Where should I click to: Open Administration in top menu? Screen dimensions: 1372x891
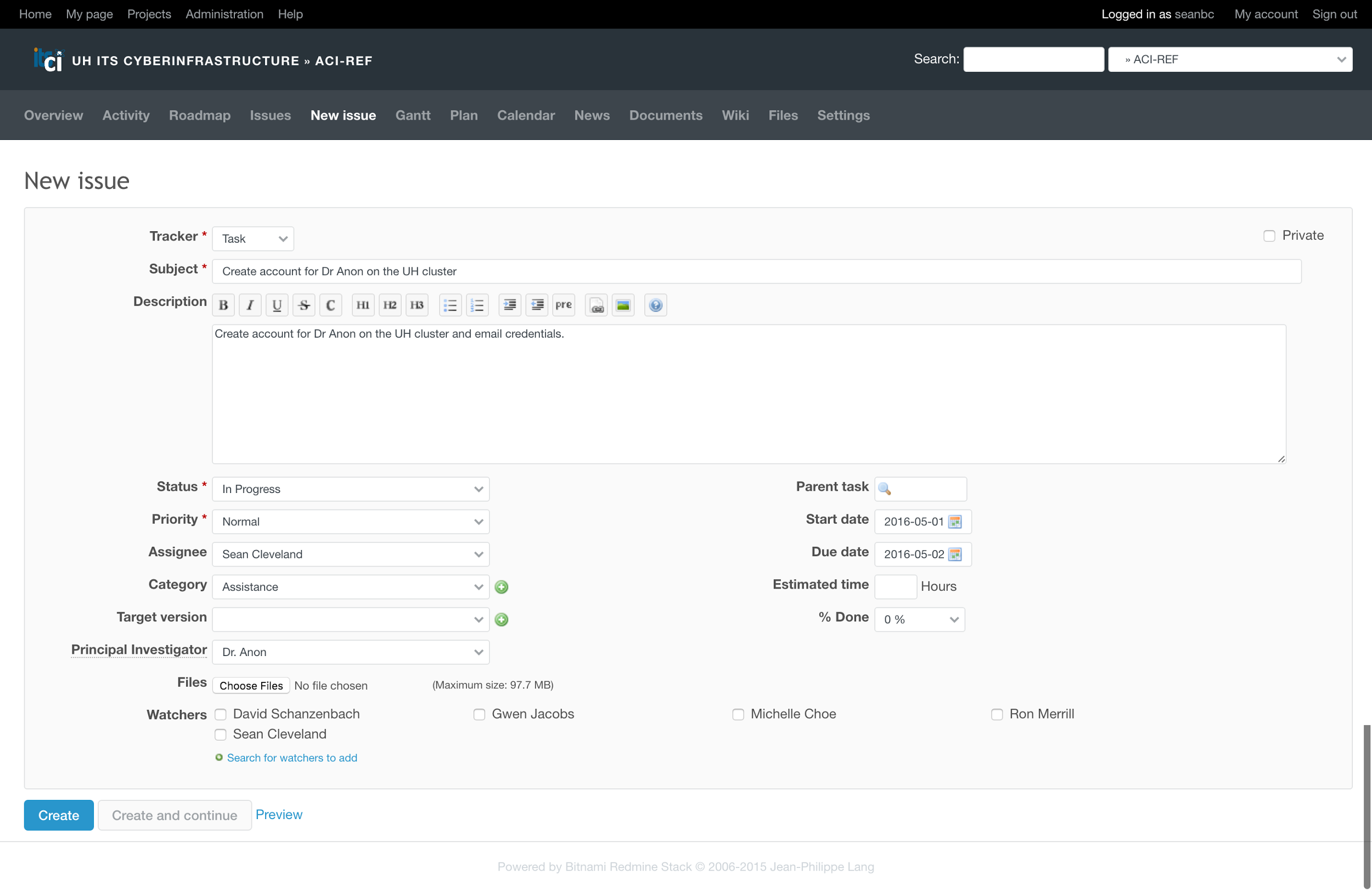tap(225, 14)
